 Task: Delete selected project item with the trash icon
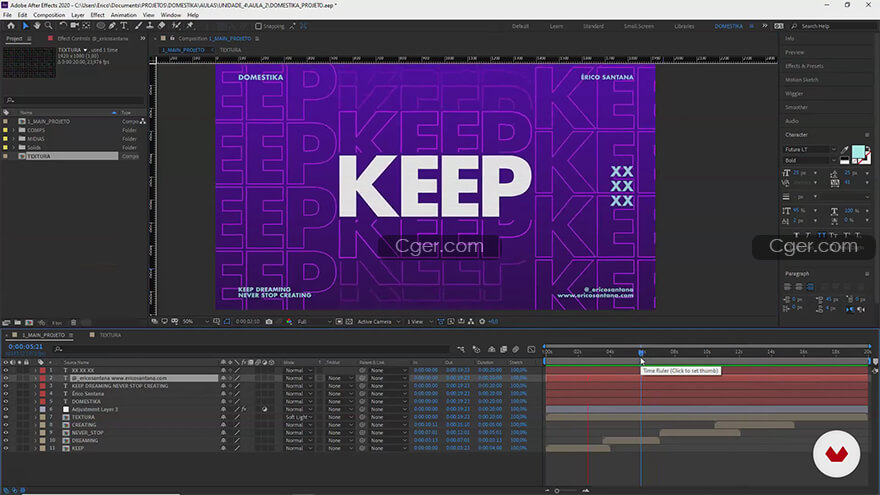[x=74, y=323]
